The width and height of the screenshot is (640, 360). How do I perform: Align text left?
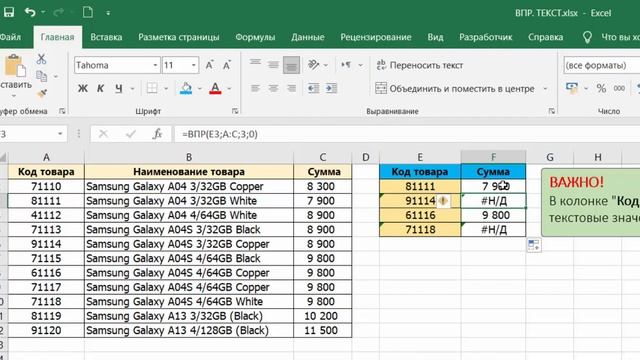(255, 88)
